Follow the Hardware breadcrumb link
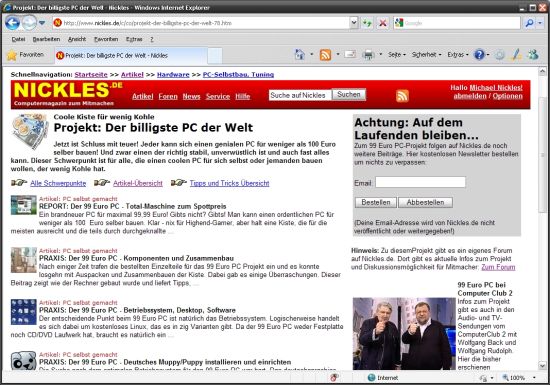The image size is (550, 385). tap(173, 74)
